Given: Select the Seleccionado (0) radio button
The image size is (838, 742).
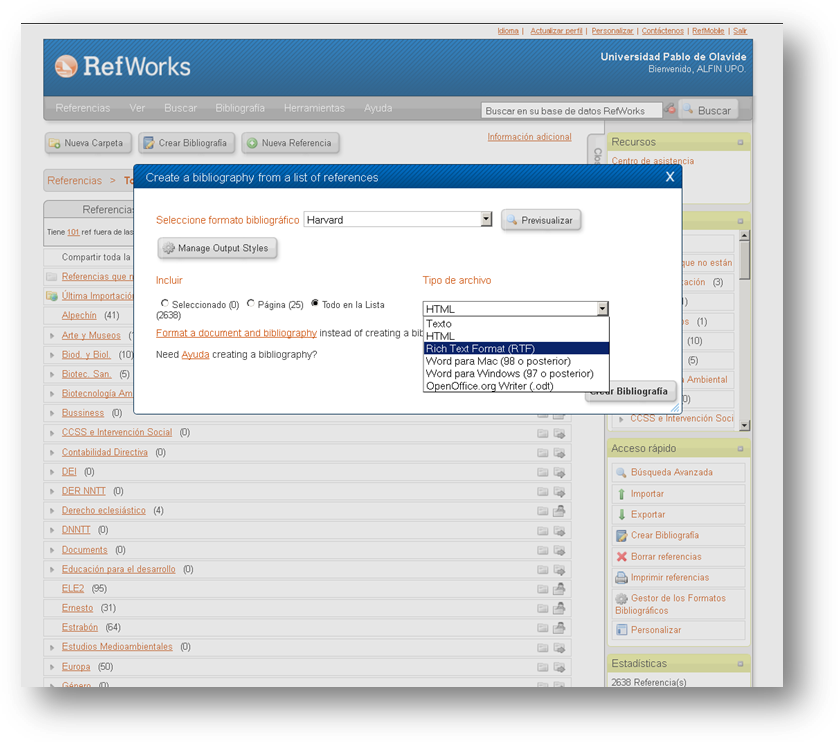Looking at the screenshot, I should [165, 303].
